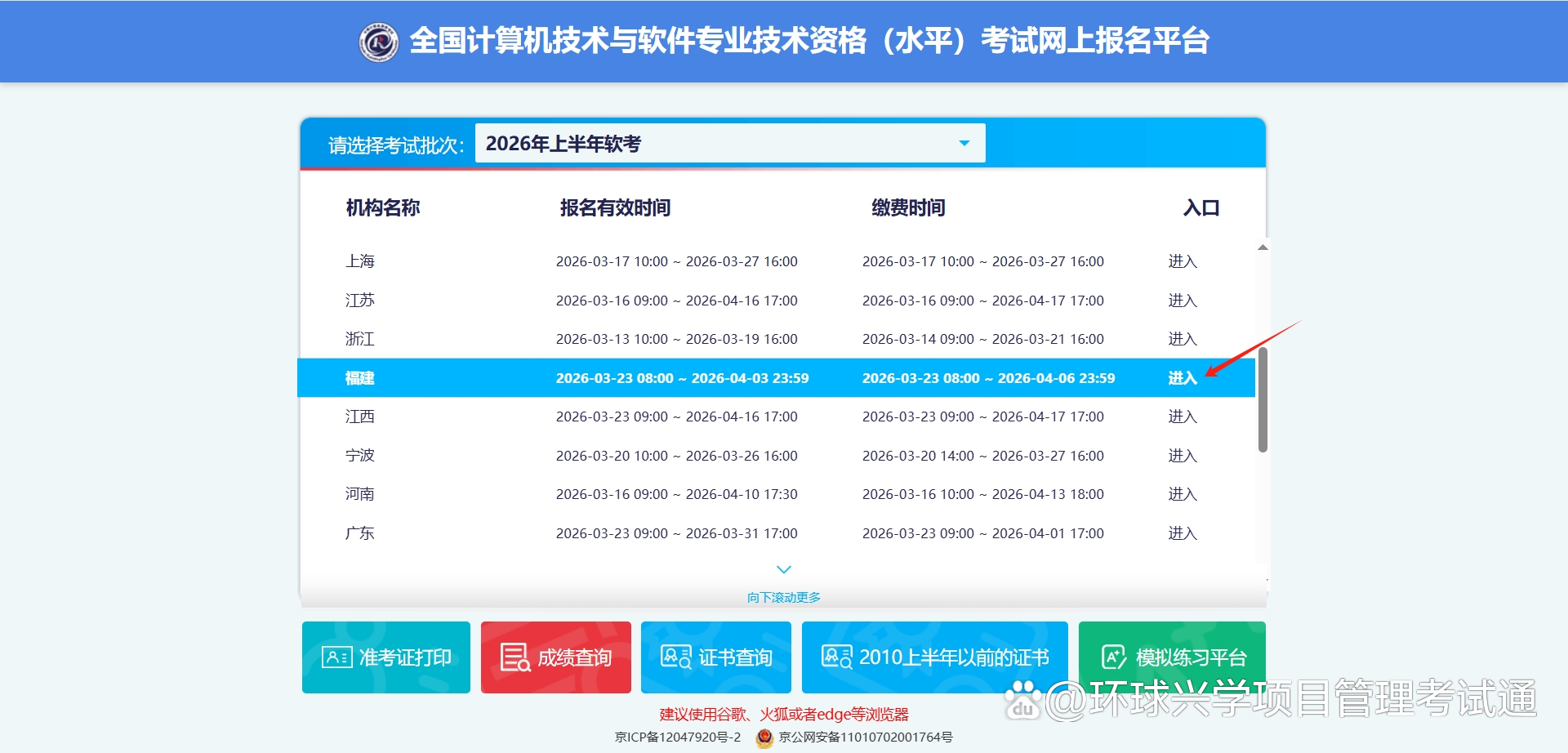Click the list-search icon on 成绩查询
The width and height of the screenshot is (1568, 753).
pos(514,657)
